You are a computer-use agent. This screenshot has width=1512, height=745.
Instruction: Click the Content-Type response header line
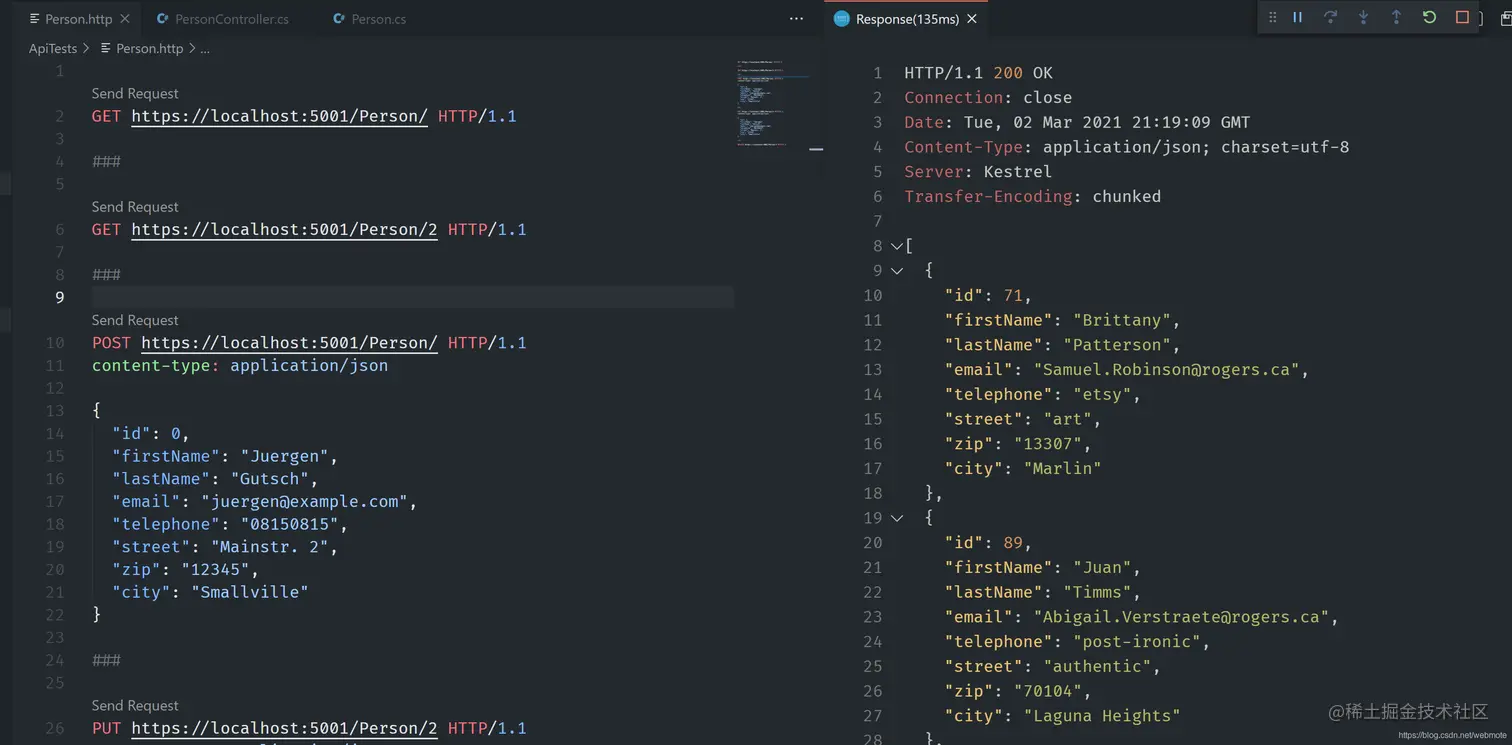click(x=1126, y=147)
